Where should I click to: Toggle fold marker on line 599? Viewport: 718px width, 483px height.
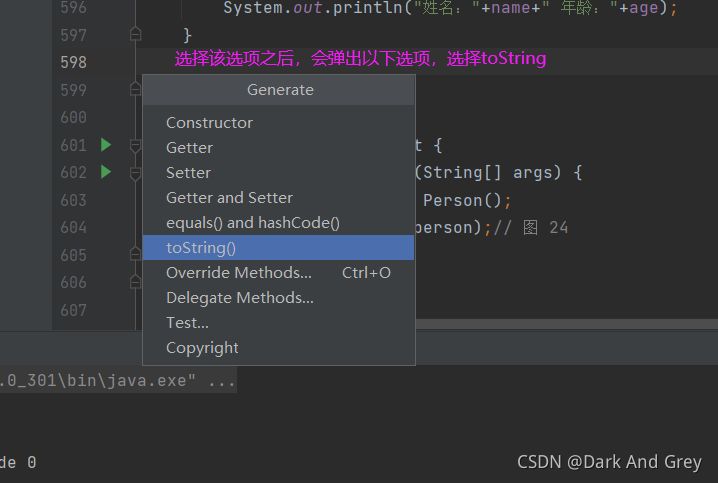pyautogui.click(x=136, y=89)
